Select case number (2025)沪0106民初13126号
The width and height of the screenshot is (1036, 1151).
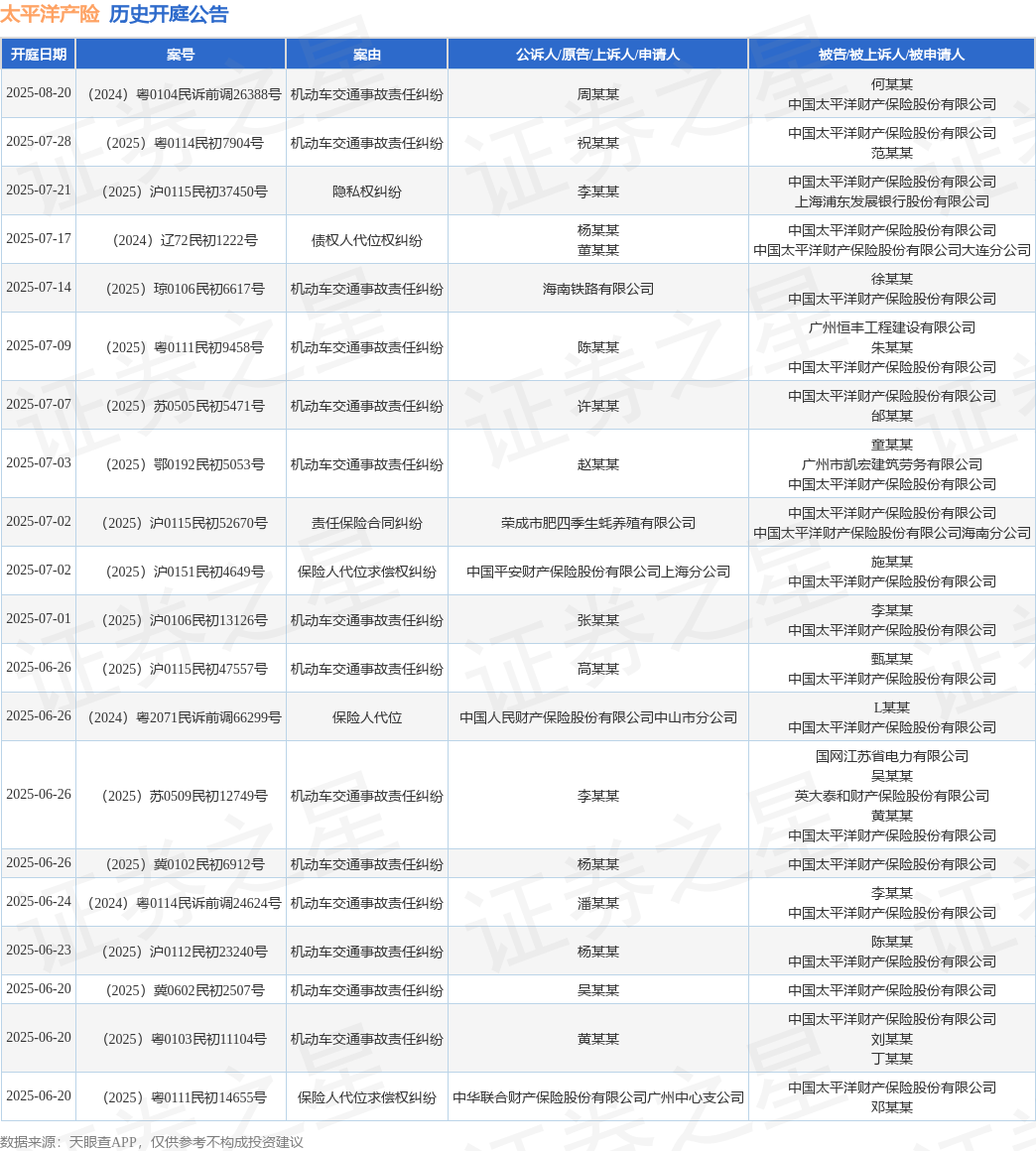tap(184, 620)
